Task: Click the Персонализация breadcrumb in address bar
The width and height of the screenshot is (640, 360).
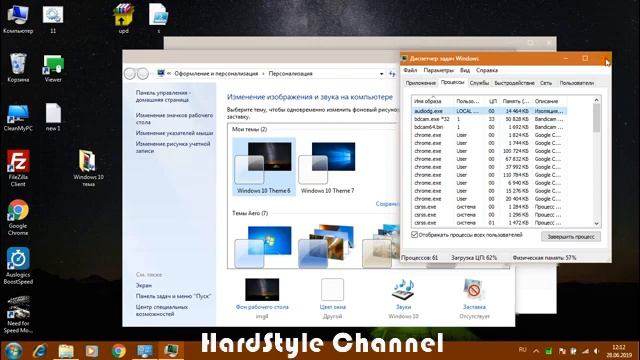Action: [290, 74]
